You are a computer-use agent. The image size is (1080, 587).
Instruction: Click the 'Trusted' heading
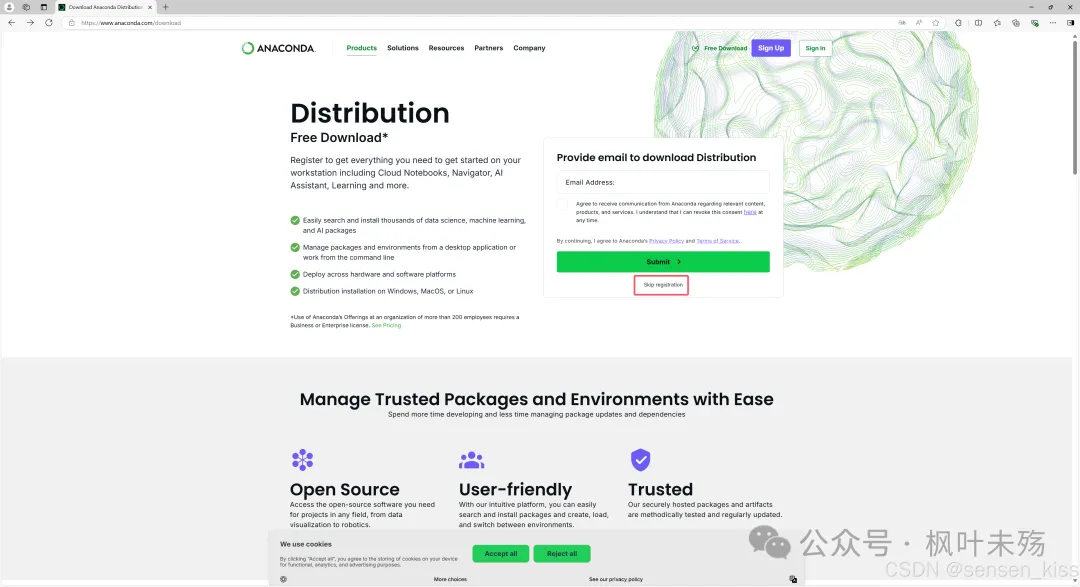[x=660, y=489]
